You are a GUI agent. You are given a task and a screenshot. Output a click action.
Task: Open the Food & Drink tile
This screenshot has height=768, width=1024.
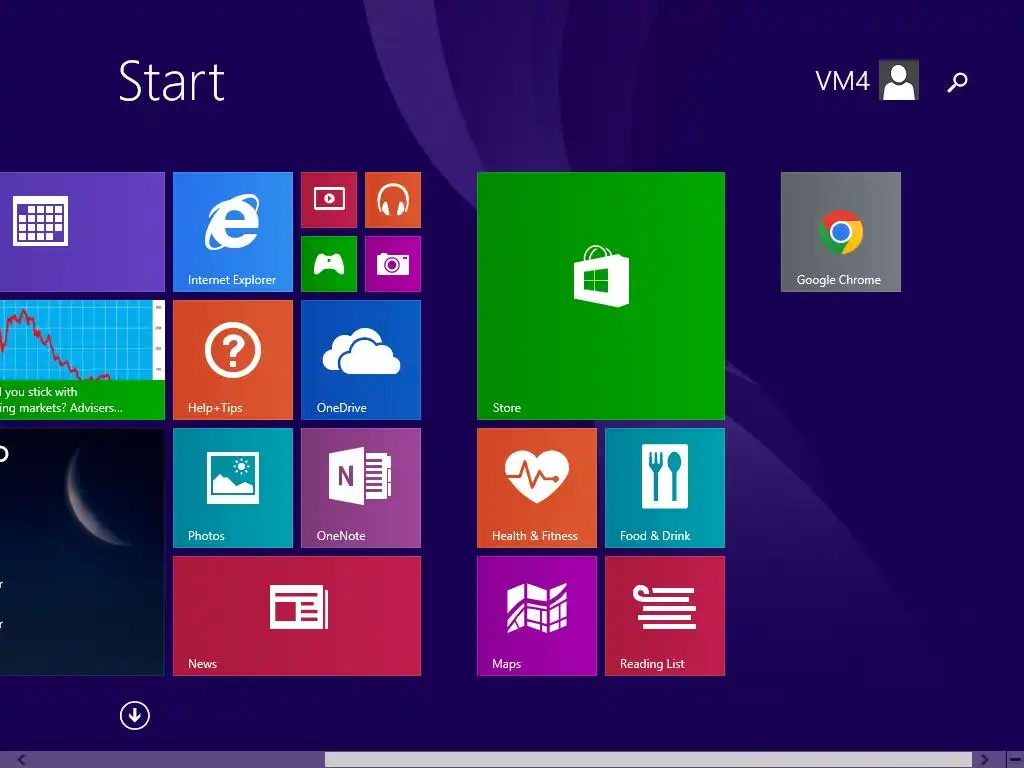click(x=665, y=488)
